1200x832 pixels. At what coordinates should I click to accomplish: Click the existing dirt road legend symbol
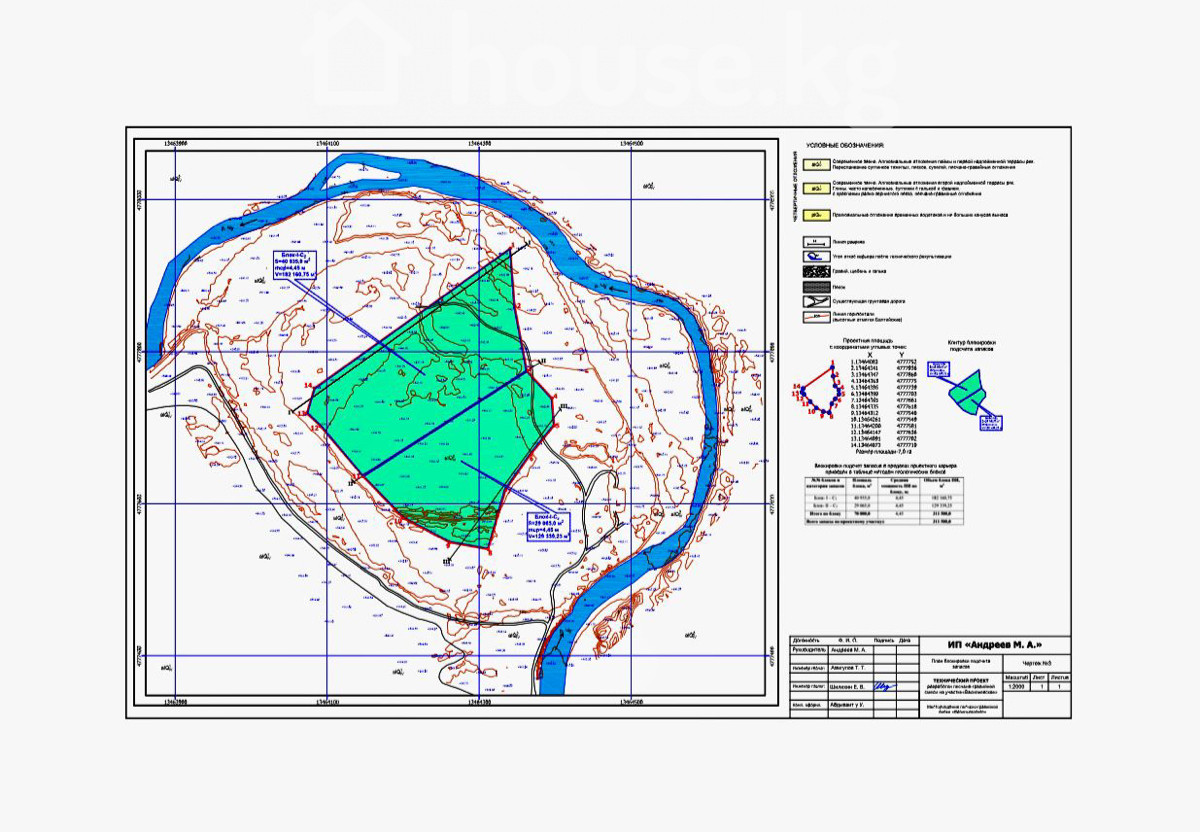817,300
